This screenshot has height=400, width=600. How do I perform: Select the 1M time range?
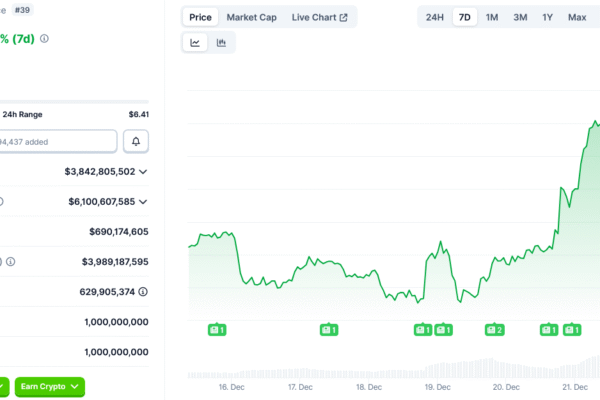pos(492,17)
